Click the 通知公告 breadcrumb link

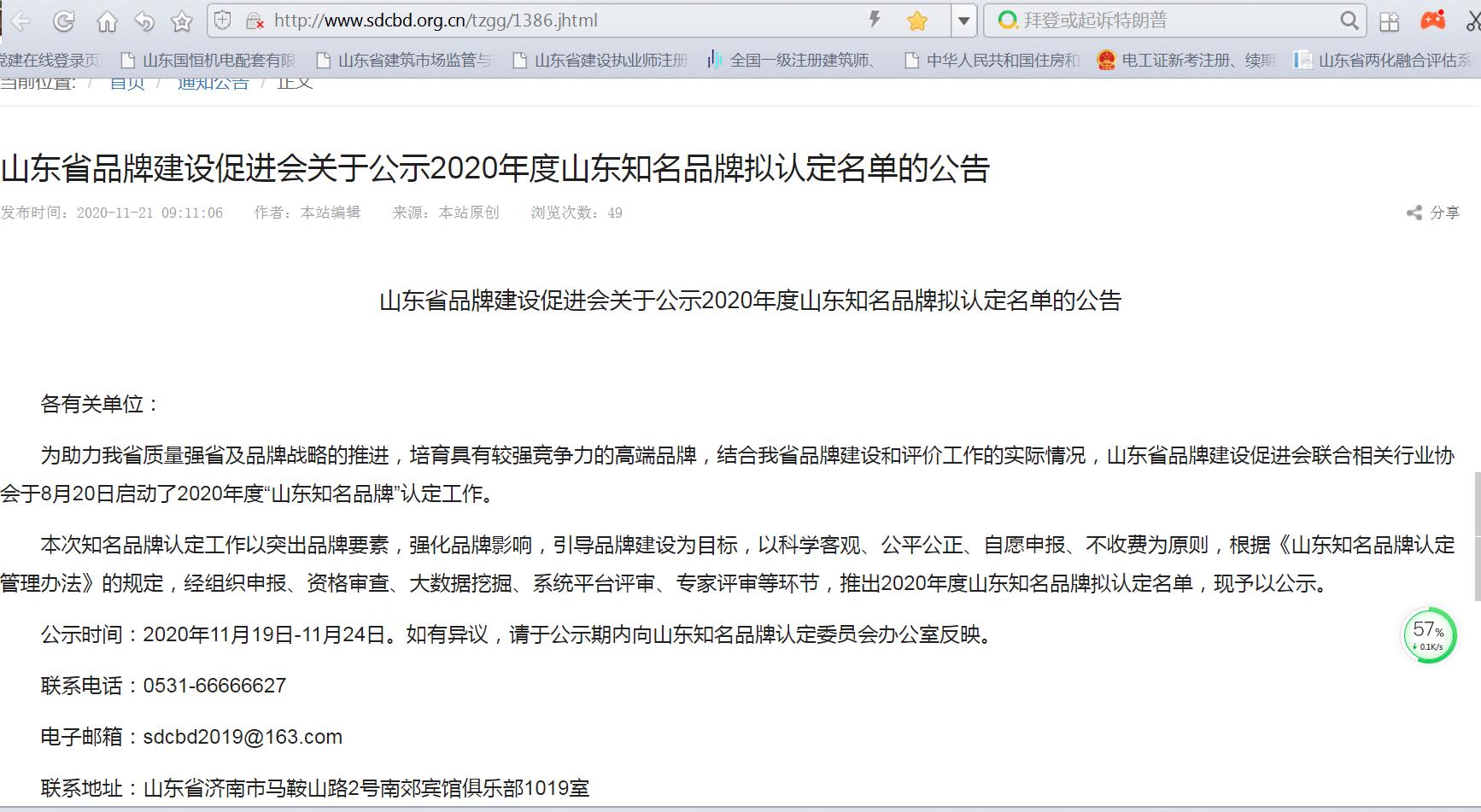click(213, 83)
